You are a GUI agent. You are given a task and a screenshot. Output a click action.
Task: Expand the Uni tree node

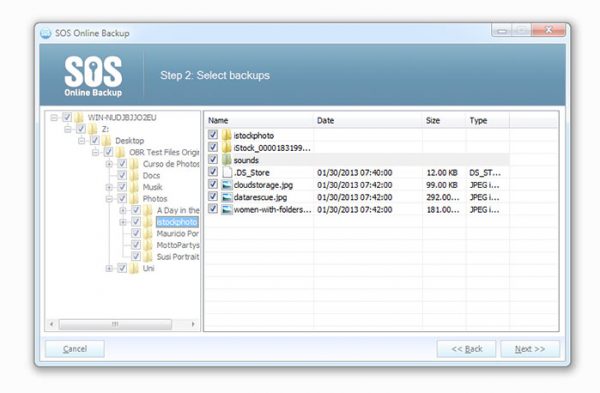[109, 268]
